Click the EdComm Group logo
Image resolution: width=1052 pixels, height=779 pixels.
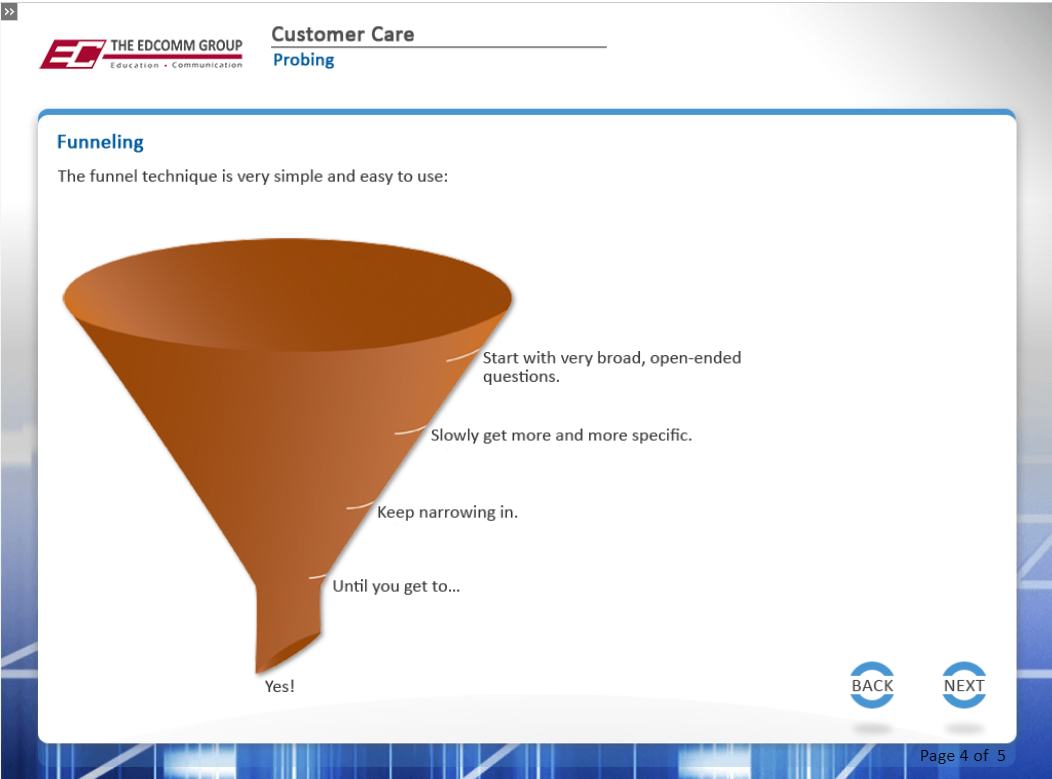click(142, 54)
